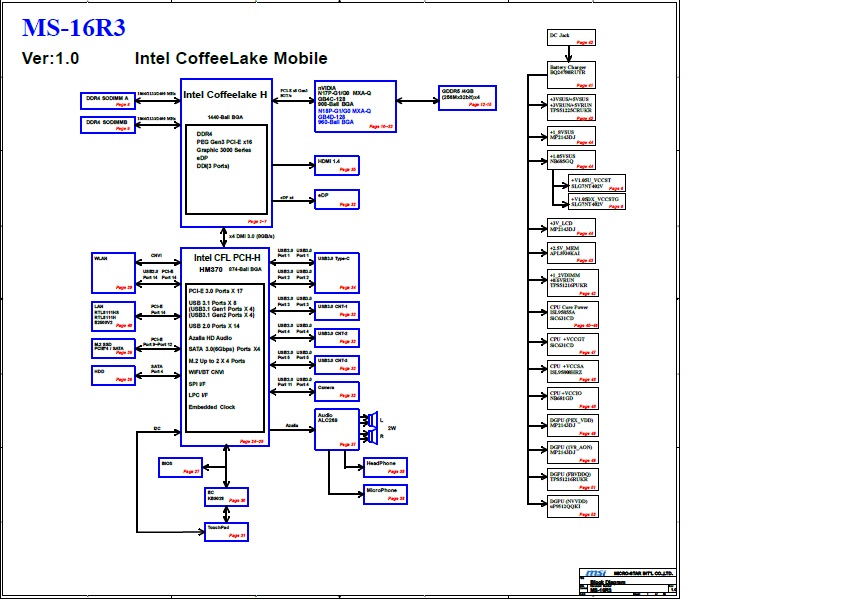Viewport: 851px width, 601px height.
Task: Click the "Audio ALC269" block label
Action: pyautogui.click(x=327, y=417)
